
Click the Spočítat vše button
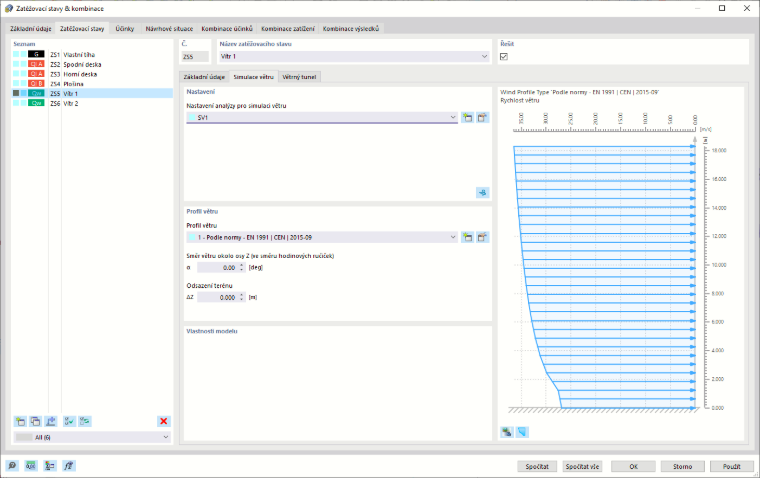tap(582, 466)
